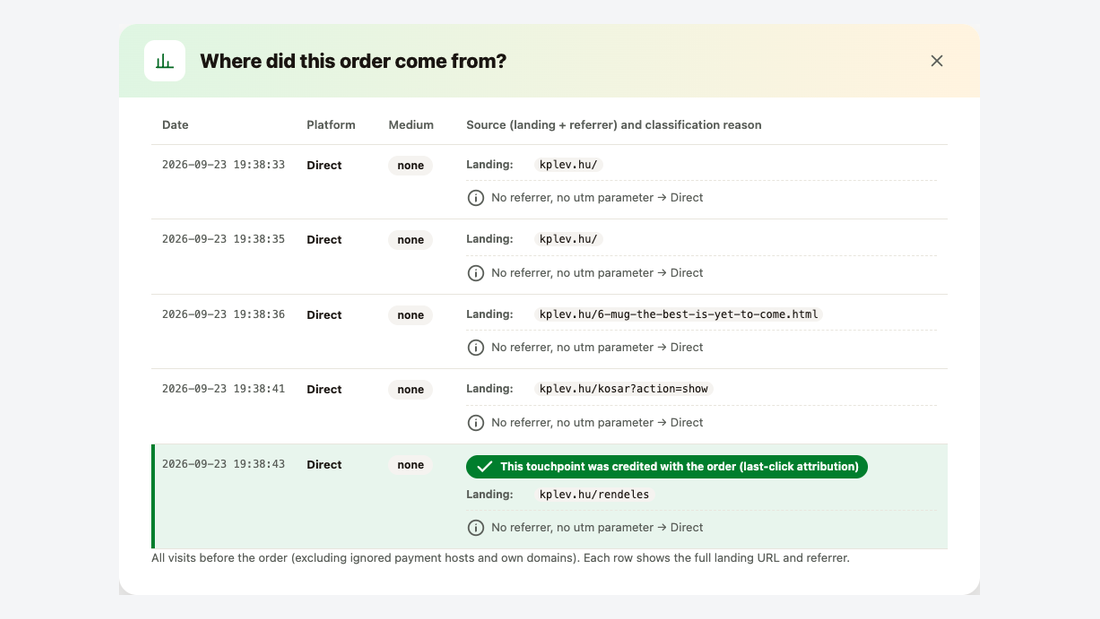Viewport: 1100px width, 619px height.
Task: Click info icon under the rendeles landing URL
Action: (x=476, y=528)
